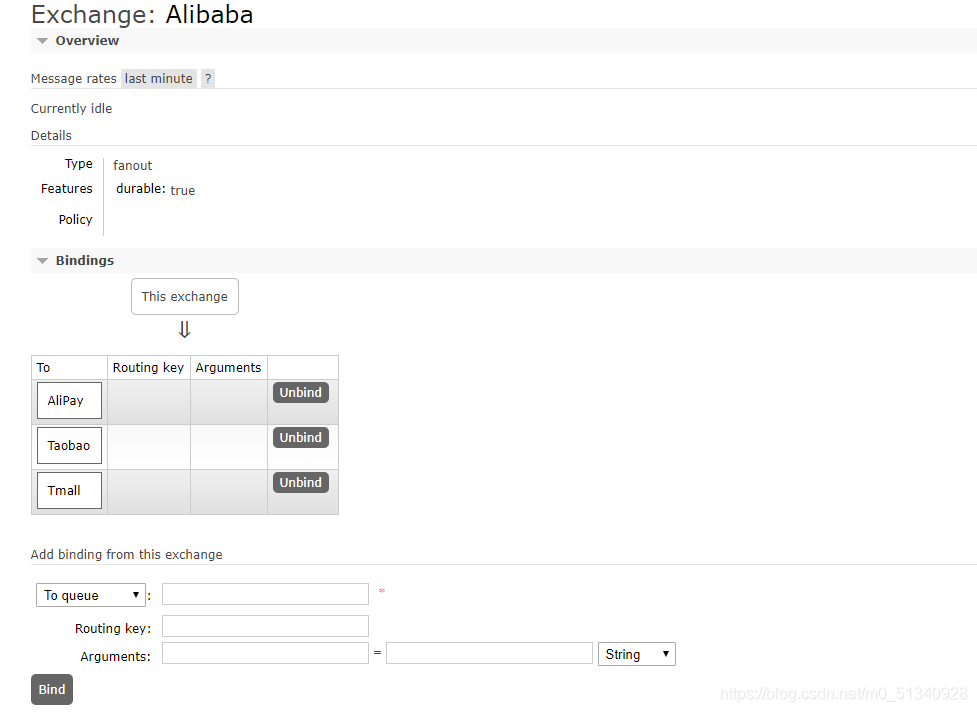Select the 'Exchange: Alibaba' page title

pyautogui.click(x=142, y=14)
